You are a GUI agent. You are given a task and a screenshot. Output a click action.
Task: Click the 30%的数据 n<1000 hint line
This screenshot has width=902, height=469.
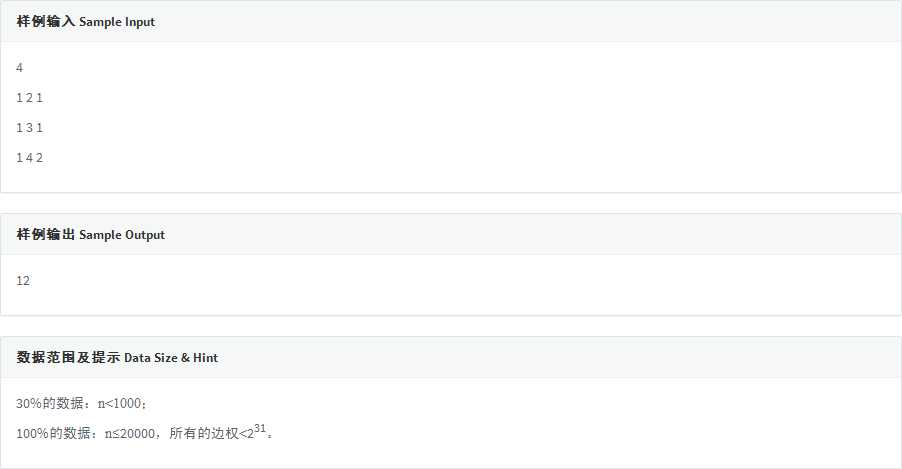pos(81,403)
